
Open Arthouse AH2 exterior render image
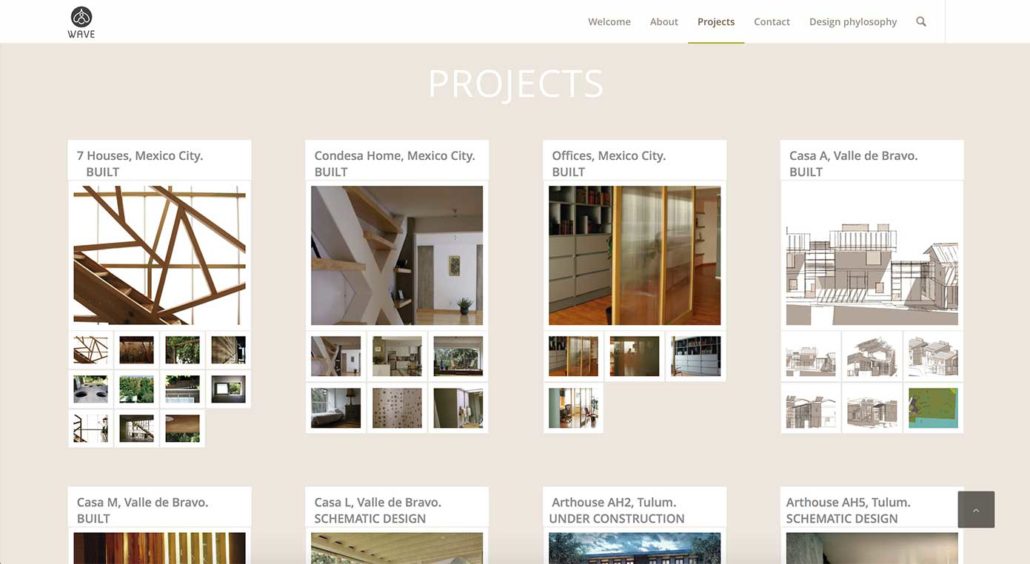[635, 548]
